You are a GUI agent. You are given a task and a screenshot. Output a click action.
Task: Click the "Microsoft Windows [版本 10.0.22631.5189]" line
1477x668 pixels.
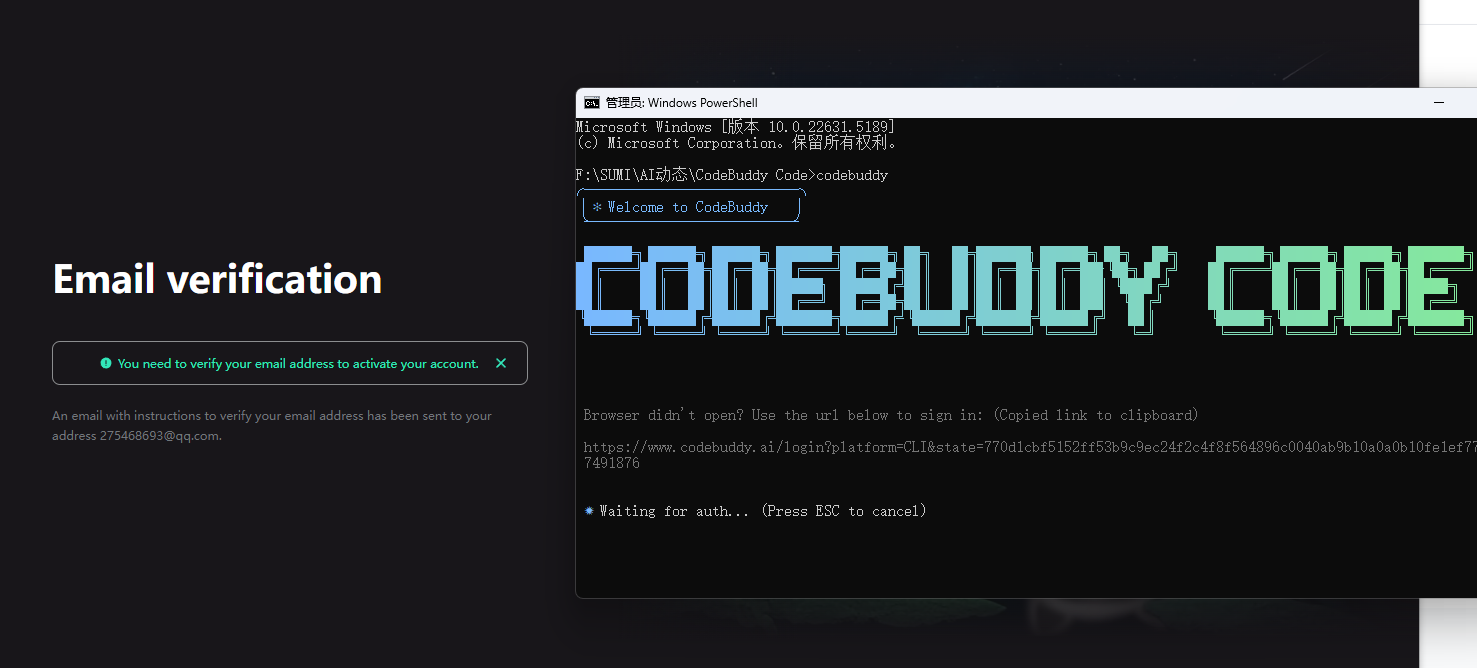tap(735, 127)
